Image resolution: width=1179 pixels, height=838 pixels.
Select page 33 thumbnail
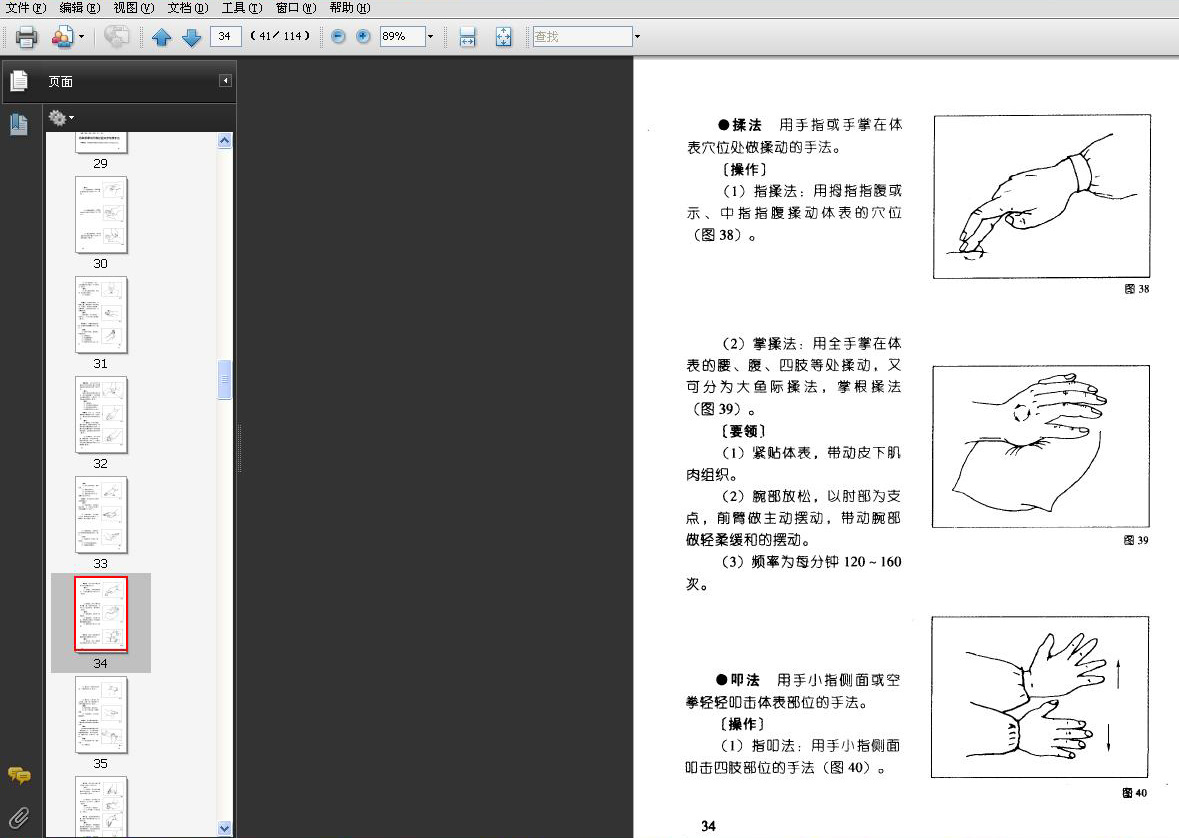click(101, 515)
